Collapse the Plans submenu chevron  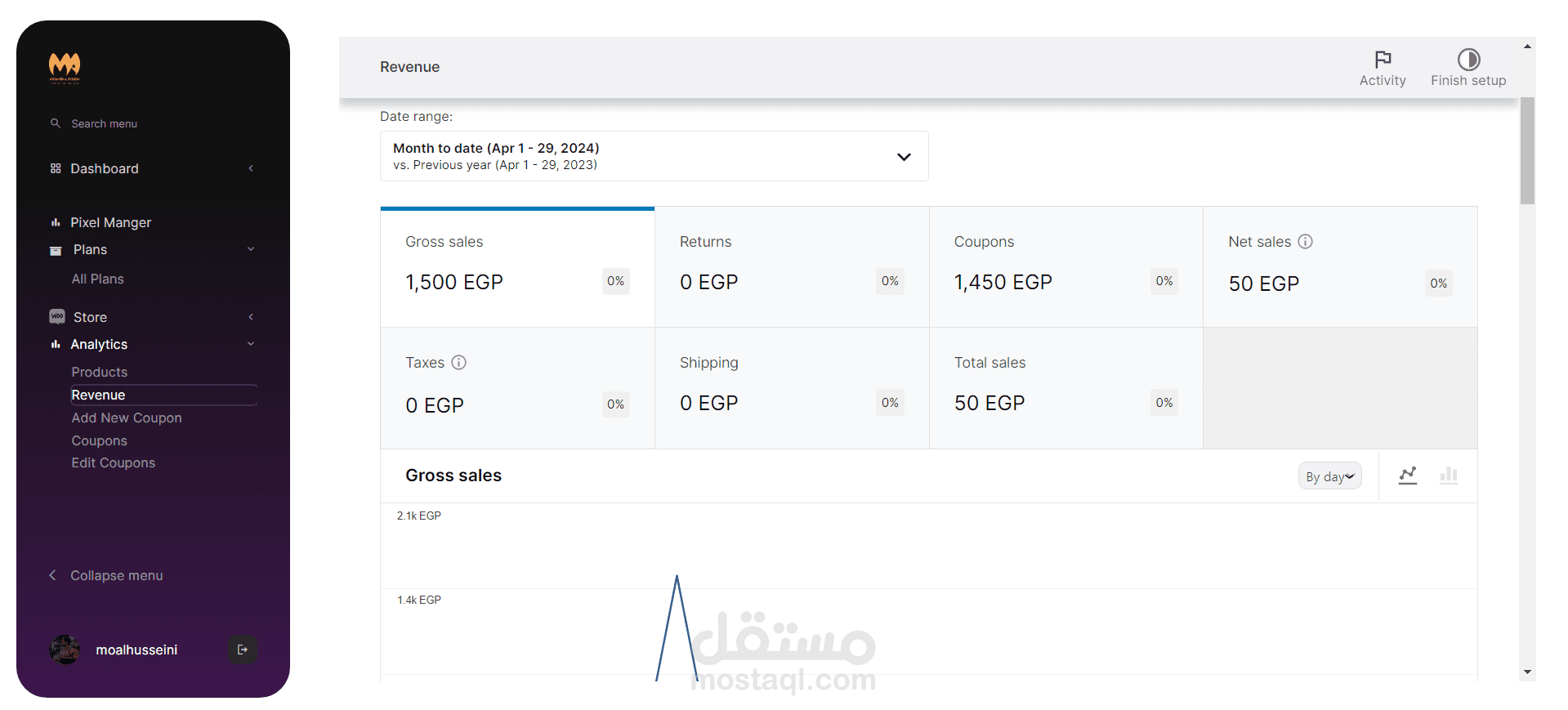[x=251, y=249]
